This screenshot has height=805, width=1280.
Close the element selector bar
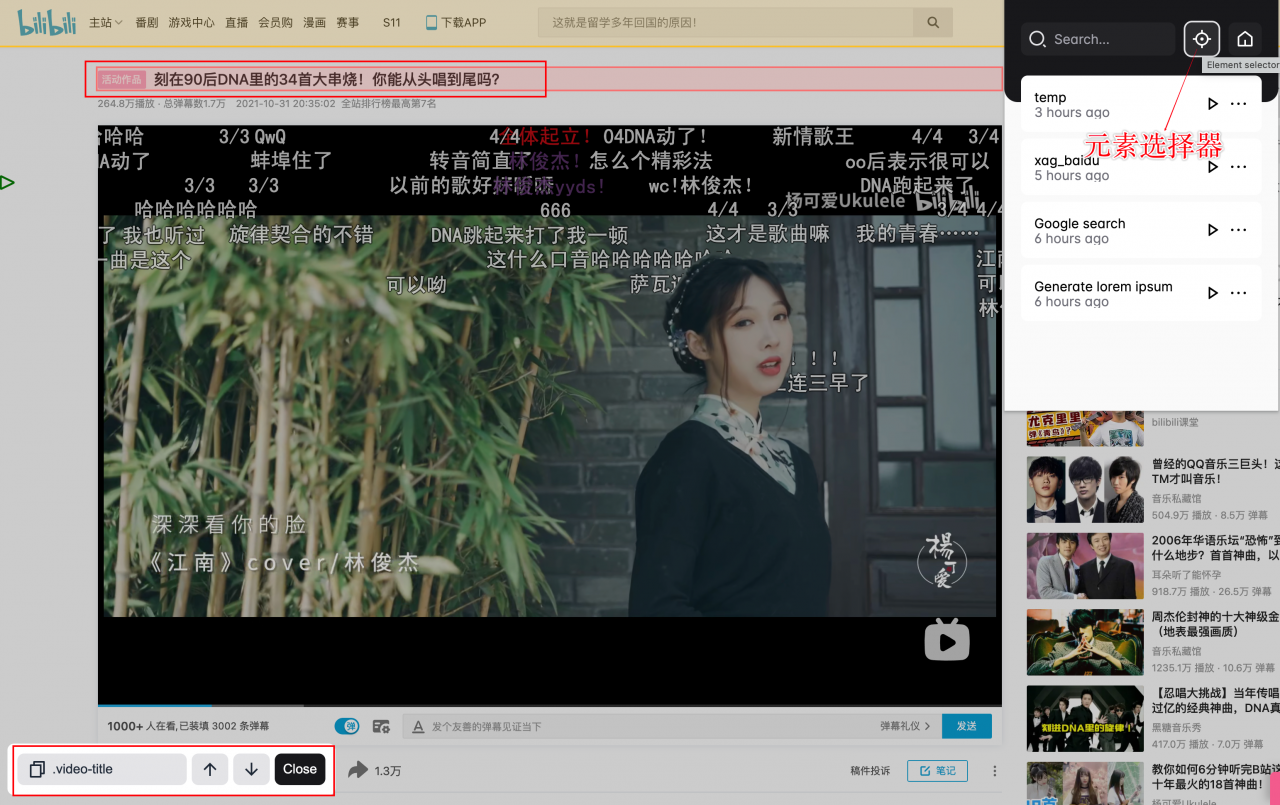(x=300, y=769)
